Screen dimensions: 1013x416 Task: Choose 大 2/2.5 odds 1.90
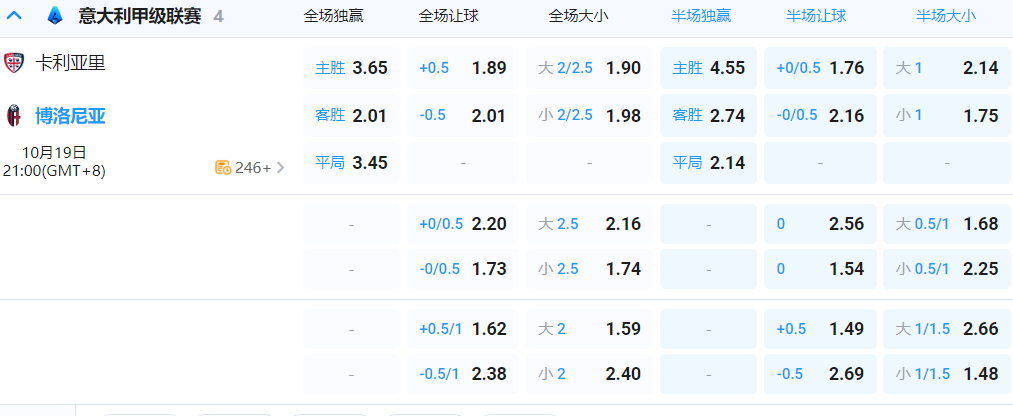tap(589, 68)
